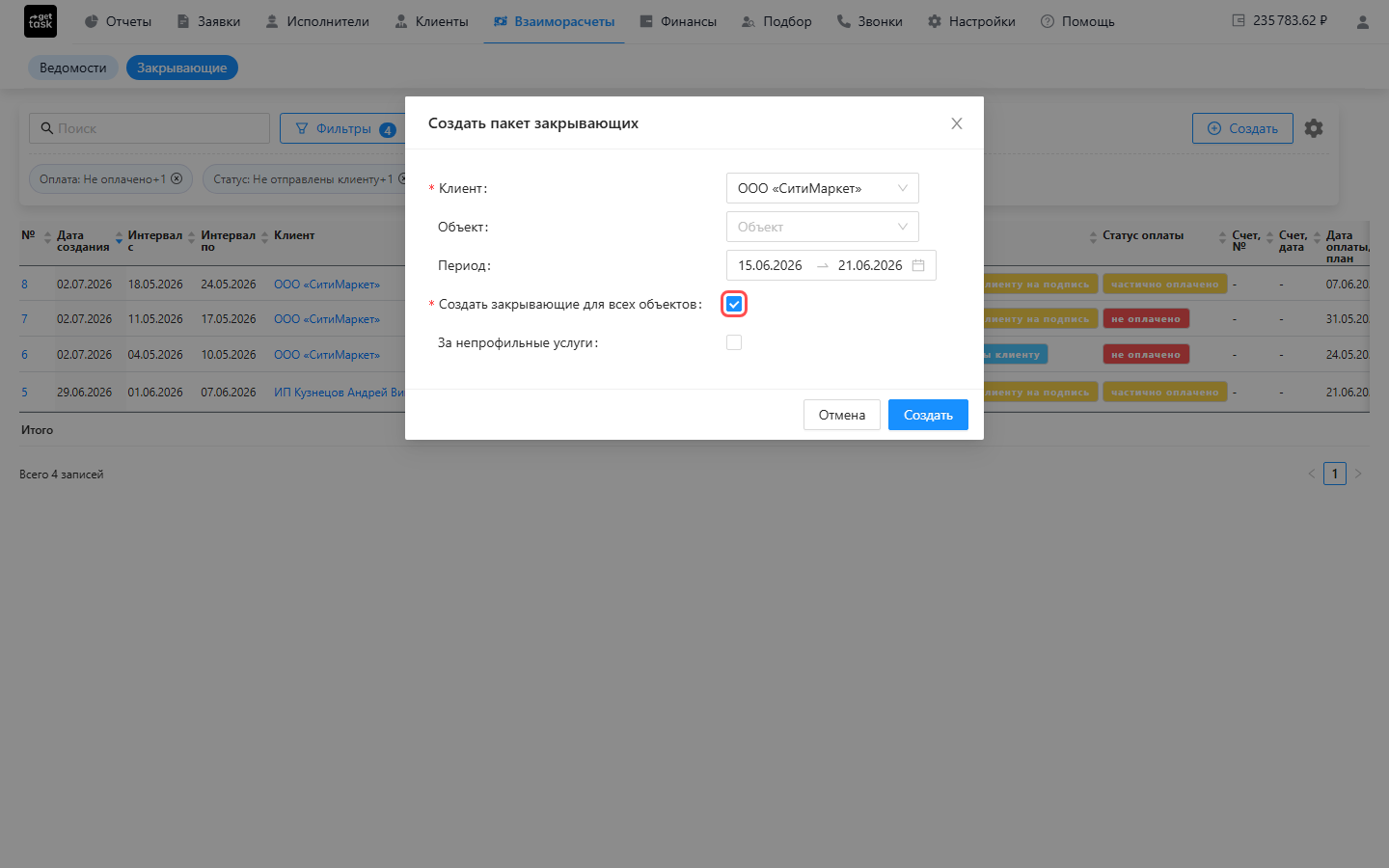Open the user profile icon
Screen dimensions: 1389x868
coord(1362,21)
